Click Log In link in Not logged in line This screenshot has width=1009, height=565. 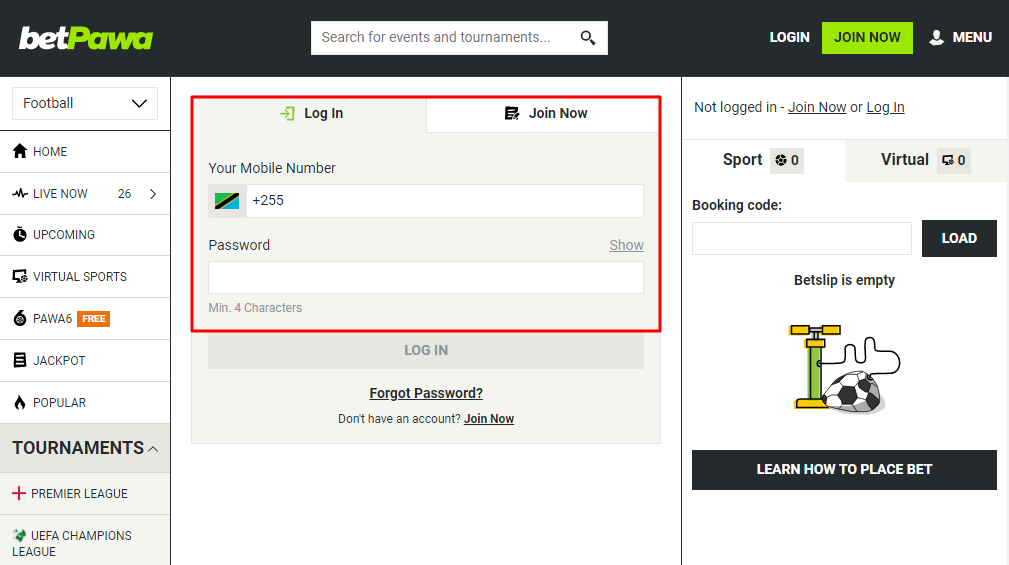pyautogui.click(x=885, y=107)
